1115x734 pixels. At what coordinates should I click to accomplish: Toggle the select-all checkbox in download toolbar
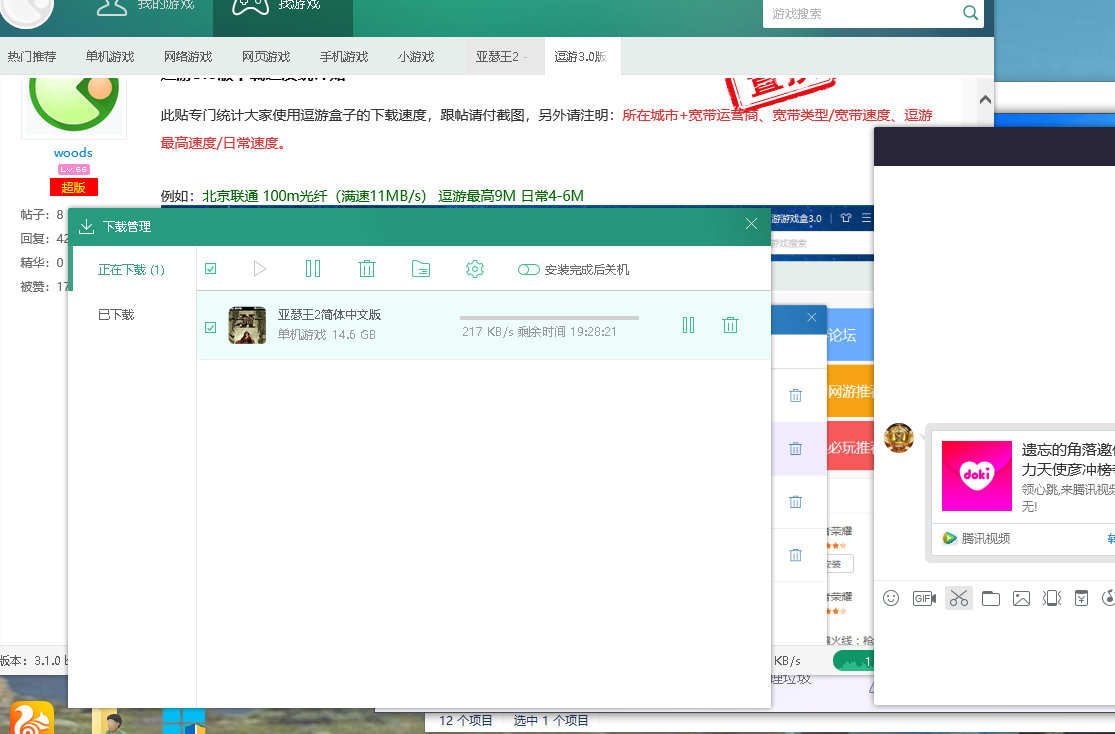[x=210, y=269]
